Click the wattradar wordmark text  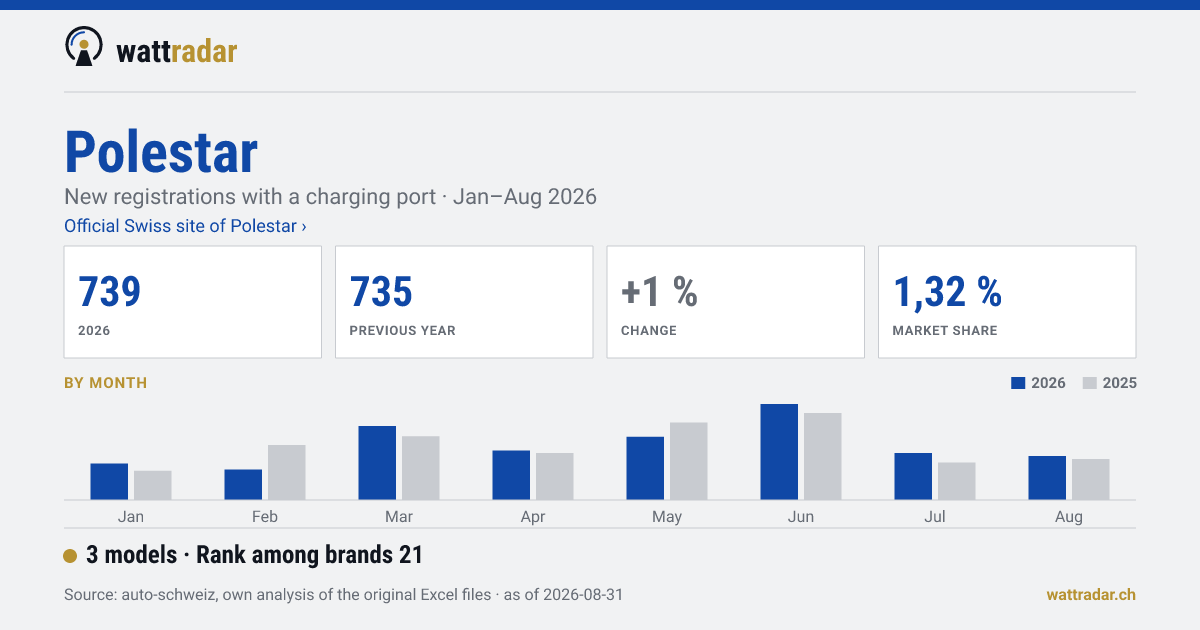[177, 50]
